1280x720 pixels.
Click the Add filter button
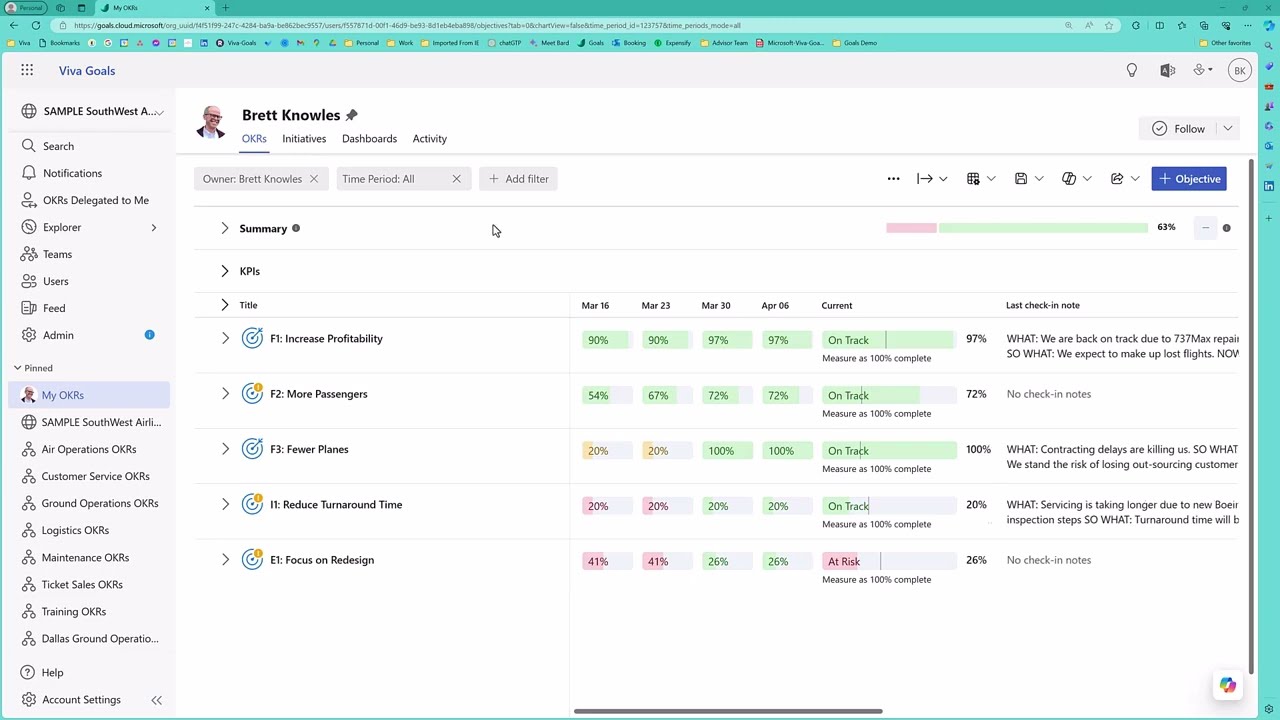518,179
